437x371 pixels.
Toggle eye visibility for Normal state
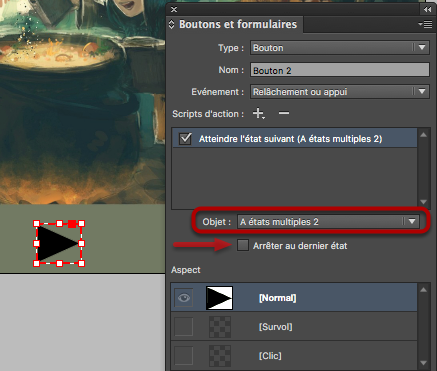[x=184, y=298]
